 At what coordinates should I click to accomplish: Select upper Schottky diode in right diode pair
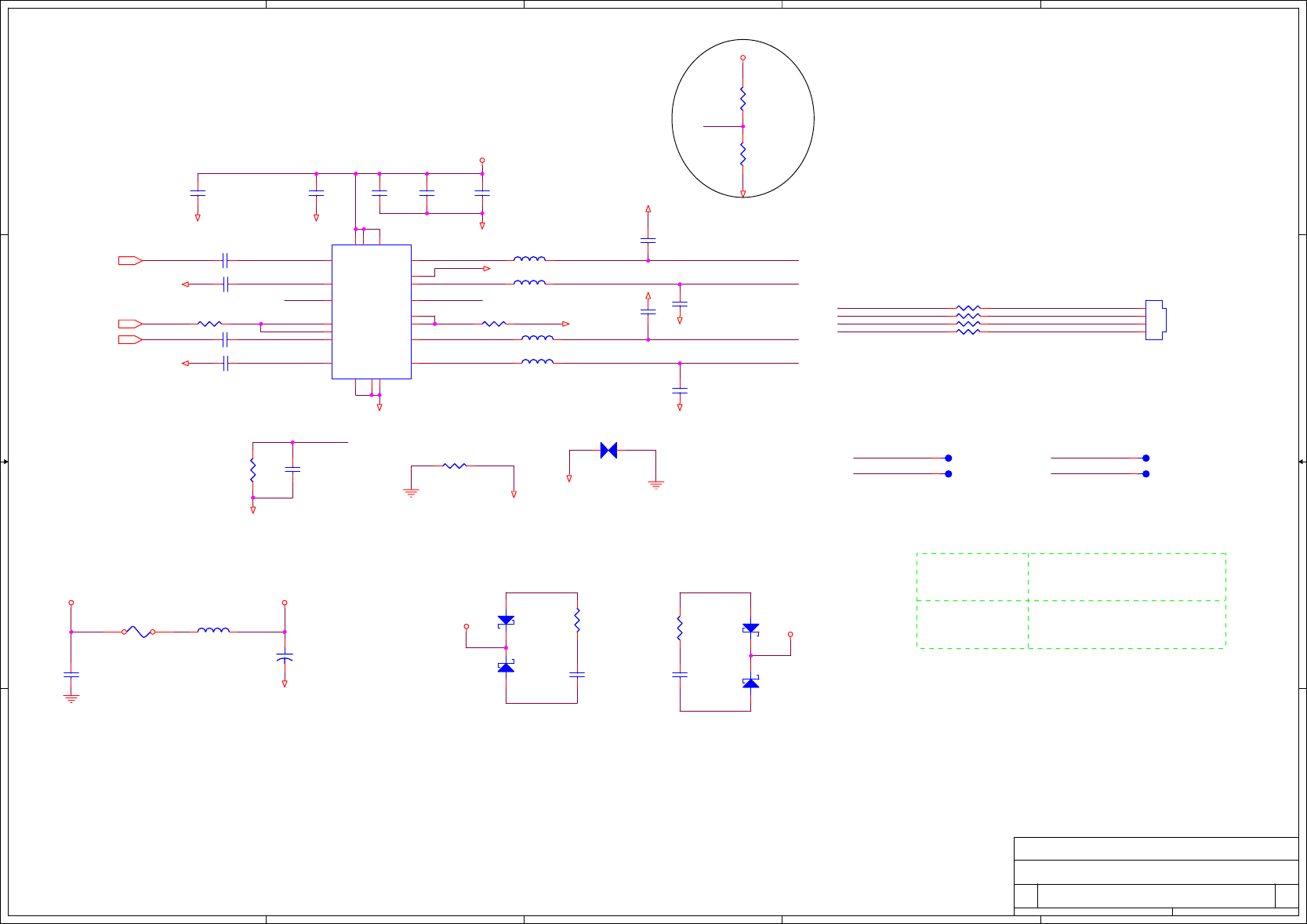pyautogui.click(x=750, y=629)
